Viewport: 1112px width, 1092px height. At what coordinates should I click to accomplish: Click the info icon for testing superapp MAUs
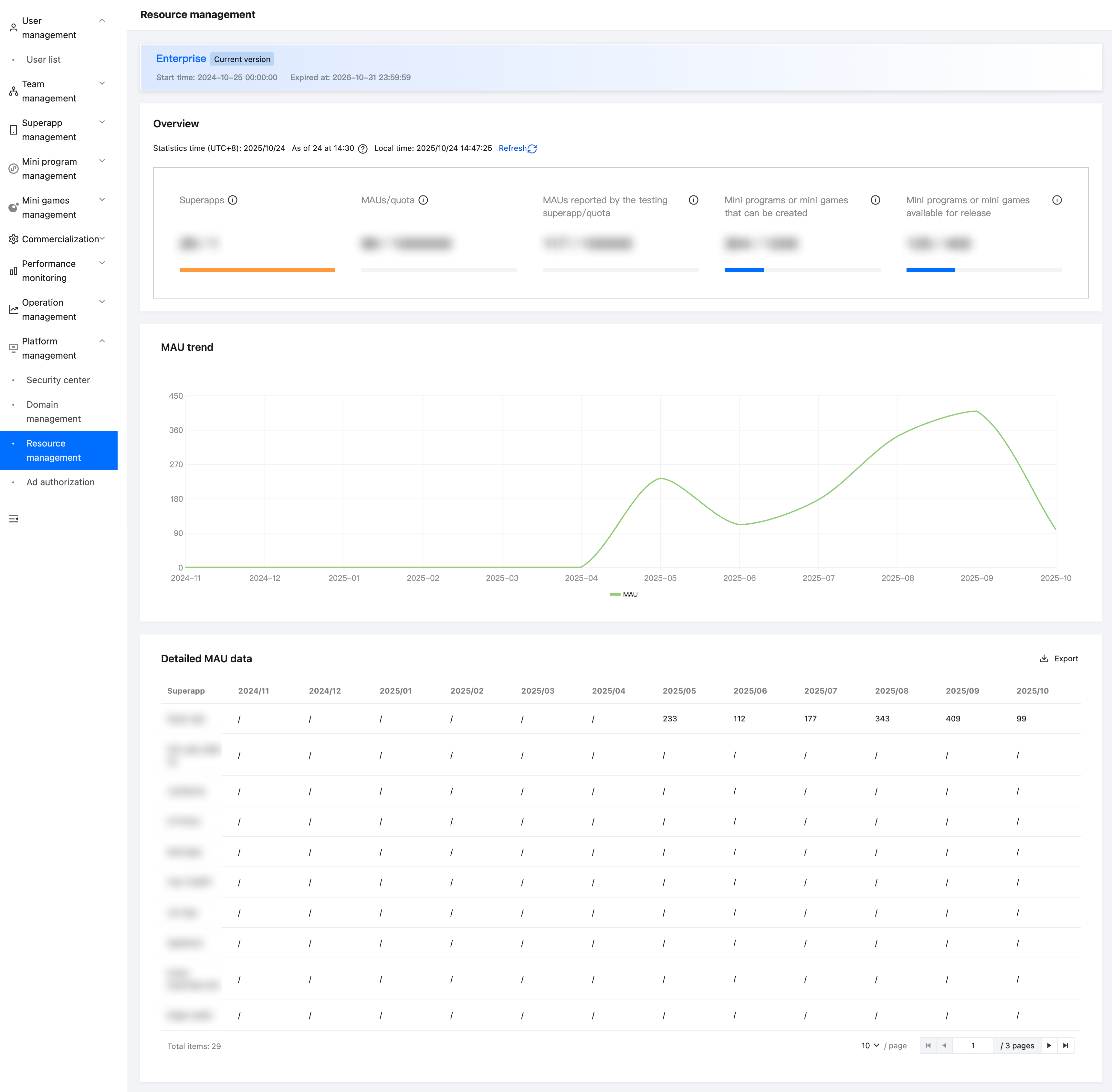[x=693, y=200]
